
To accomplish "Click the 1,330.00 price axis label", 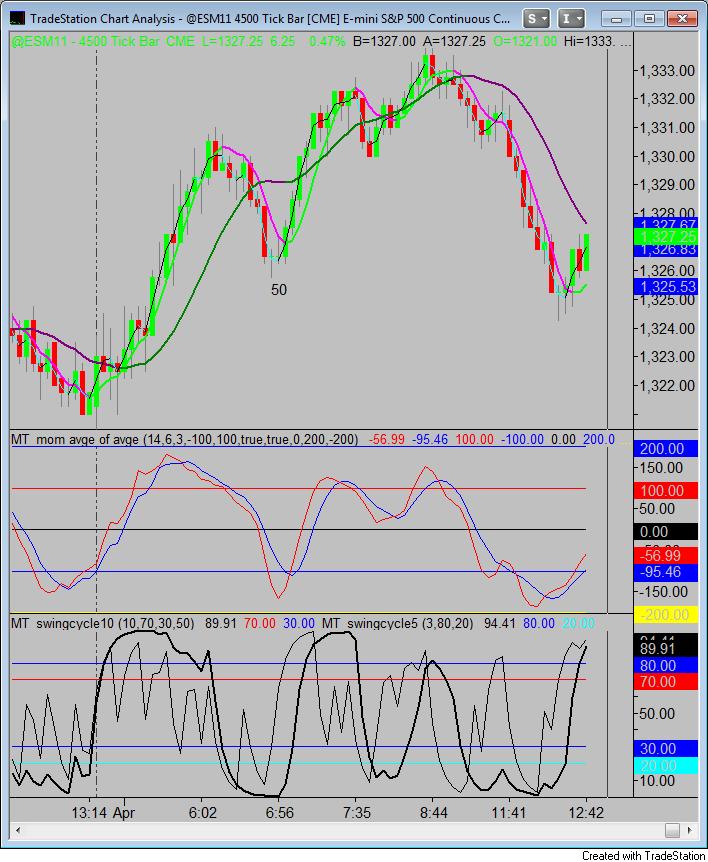I will pos(666,157).
